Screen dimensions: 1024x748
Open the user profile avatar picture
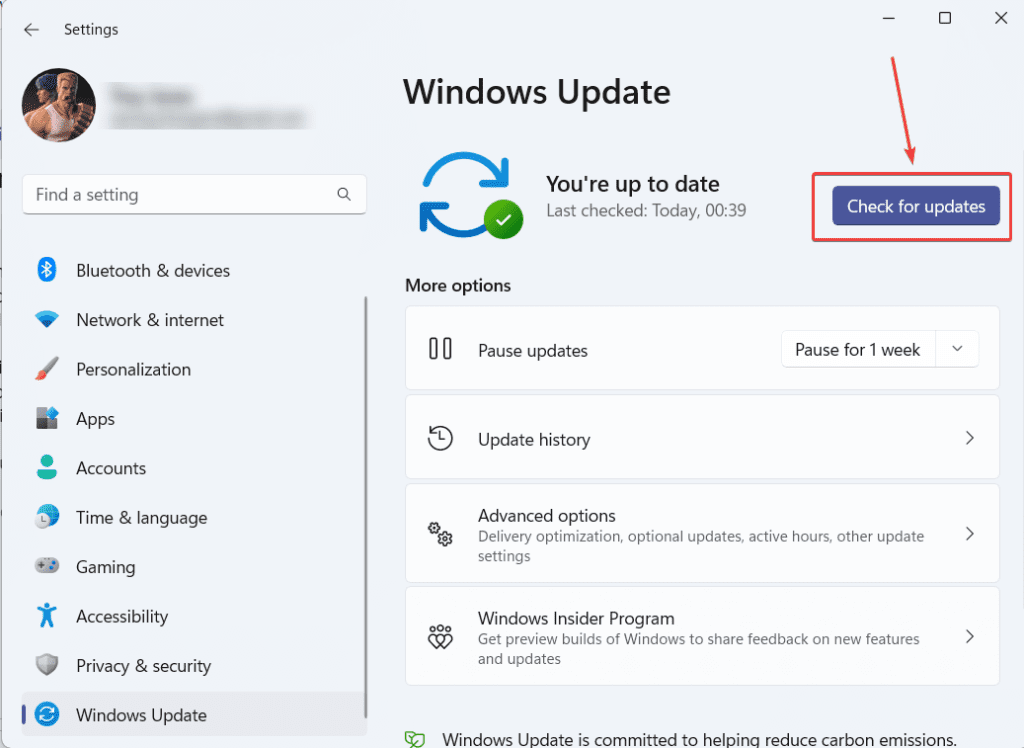pyautogui.click(x=59, y=105)
